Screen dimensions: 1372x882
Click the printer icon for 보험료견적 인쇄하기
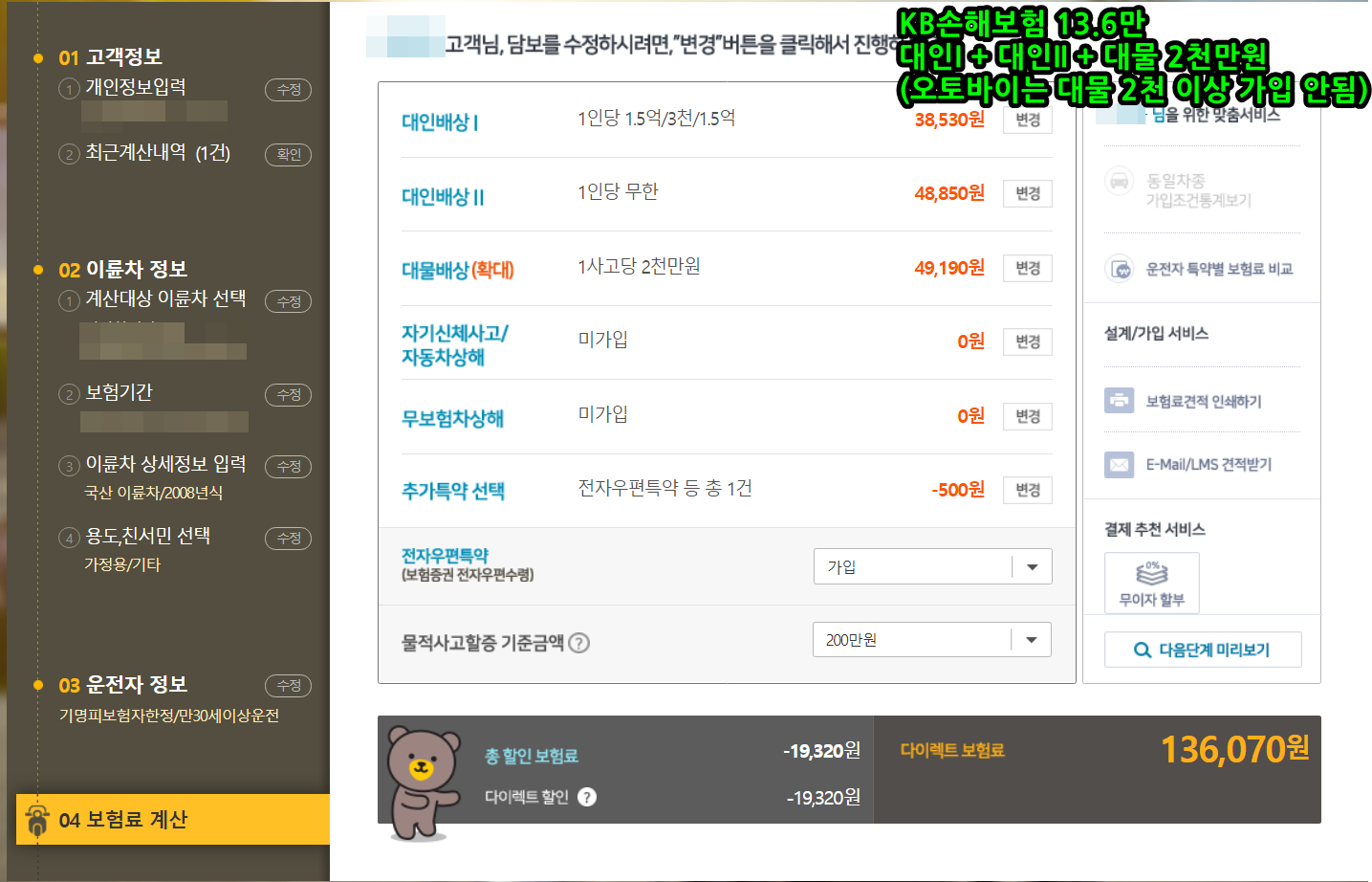pyautogui.click(x=1119, y=400)
